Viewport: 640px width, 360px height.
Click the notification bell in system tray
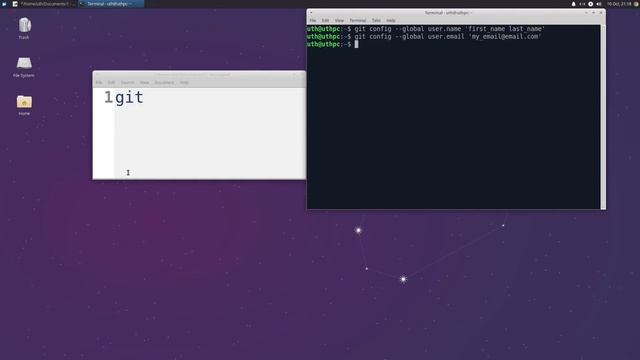tap(573, 4)
